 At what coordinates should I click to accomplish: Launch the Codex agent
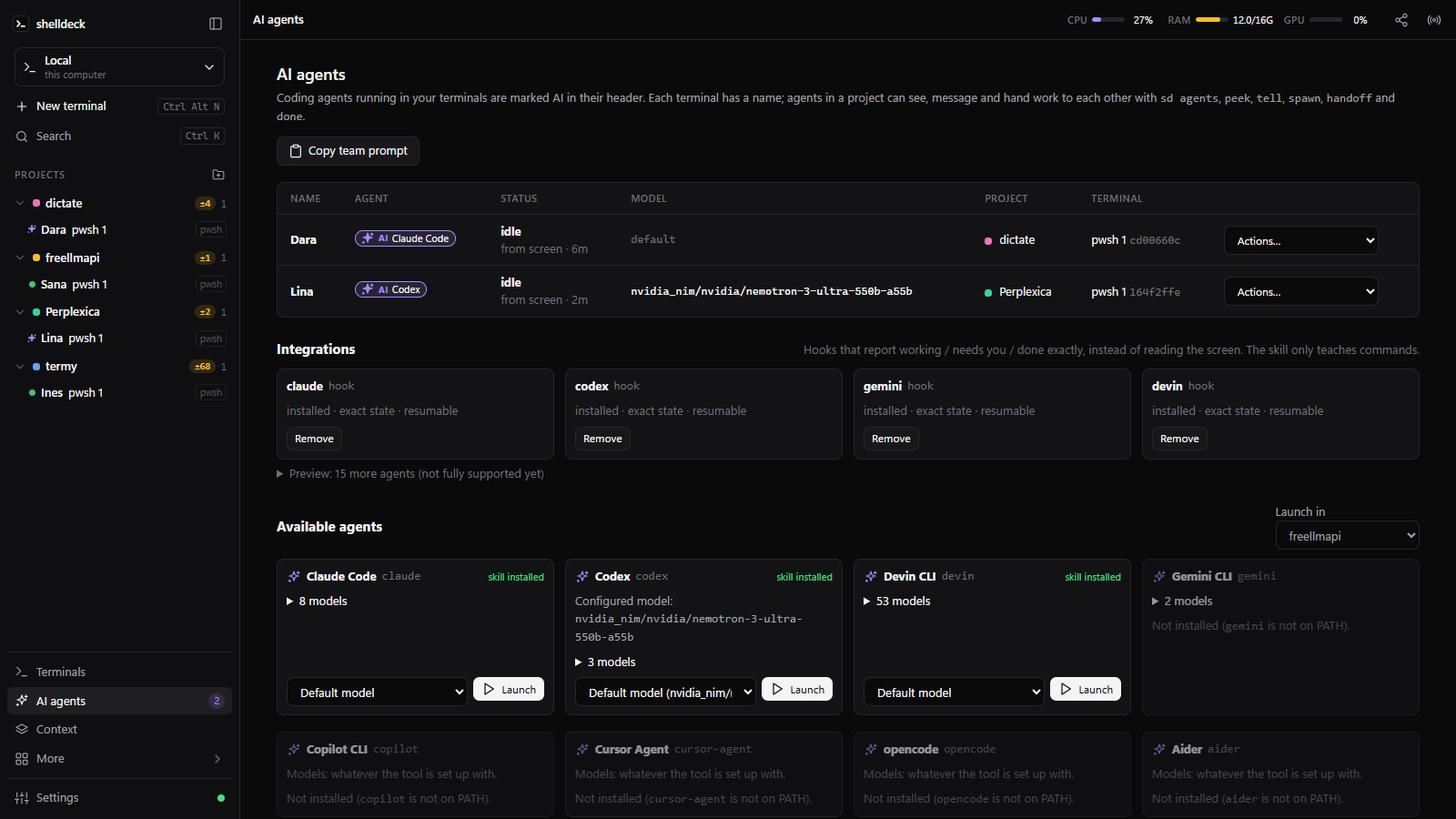pos(797,689)
